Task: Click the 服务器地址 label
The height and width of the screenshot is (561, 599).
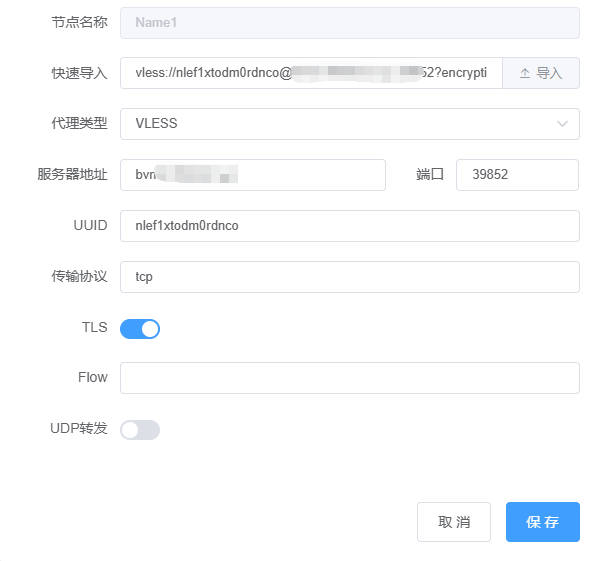Action: coord(73,174)
